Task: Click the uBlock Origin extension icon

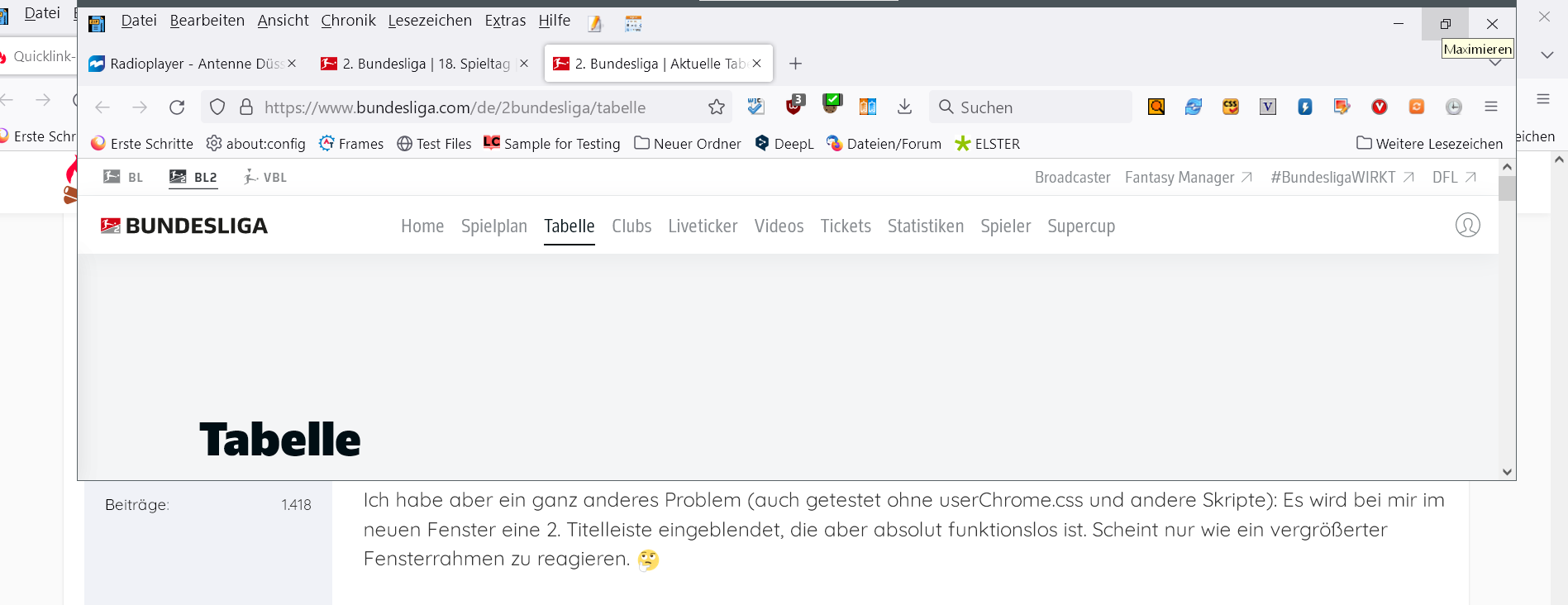Action: click(794, 106)
